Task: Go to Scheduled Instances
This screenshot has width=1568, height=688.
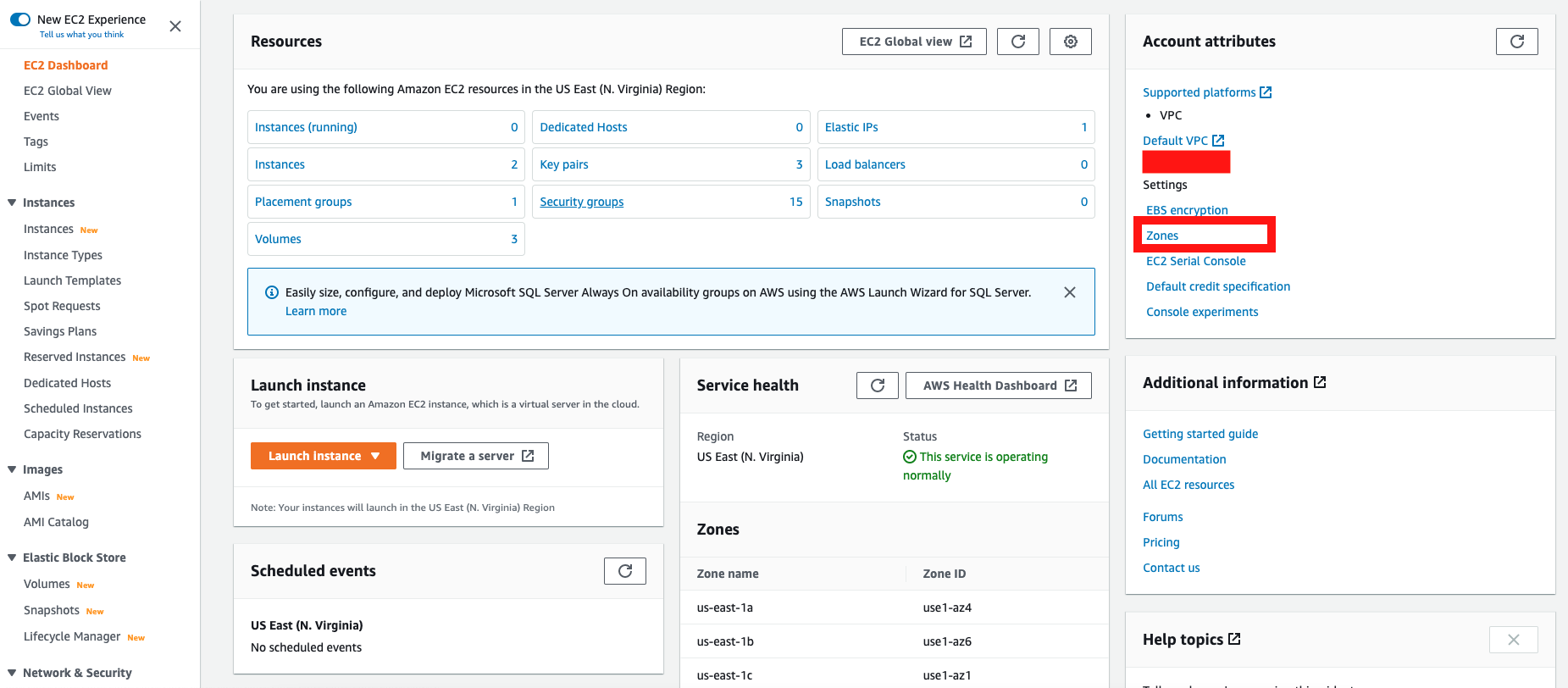Action: point(78,408)
